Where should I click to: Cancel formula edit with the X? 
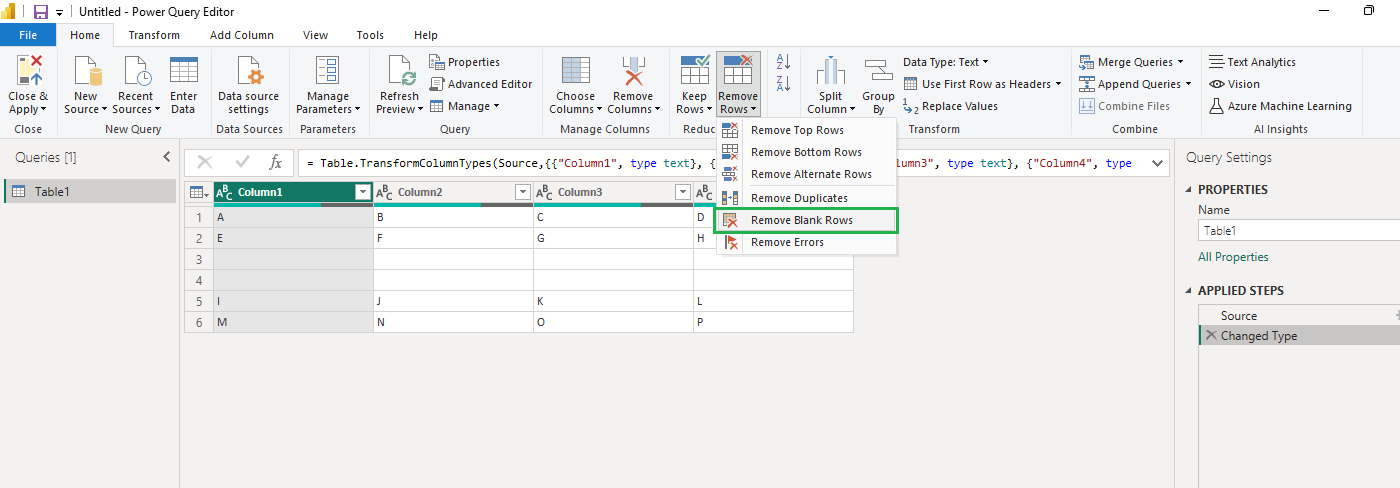point(204,162)
